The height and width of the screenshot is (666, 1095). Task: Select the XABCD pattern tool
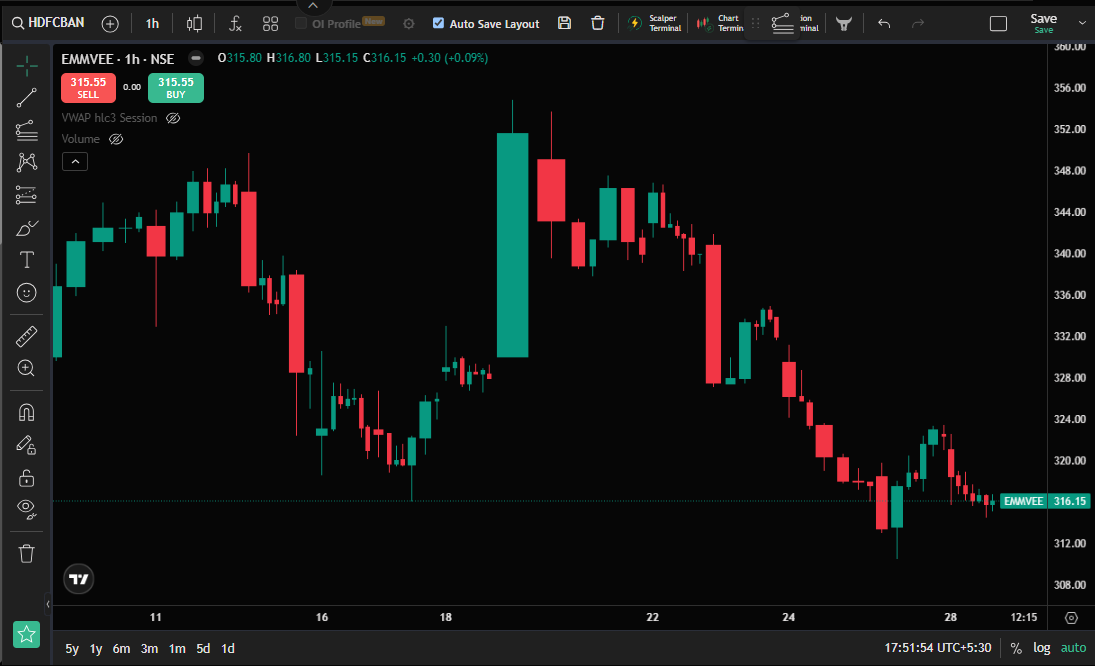click(x=27, y=162)
